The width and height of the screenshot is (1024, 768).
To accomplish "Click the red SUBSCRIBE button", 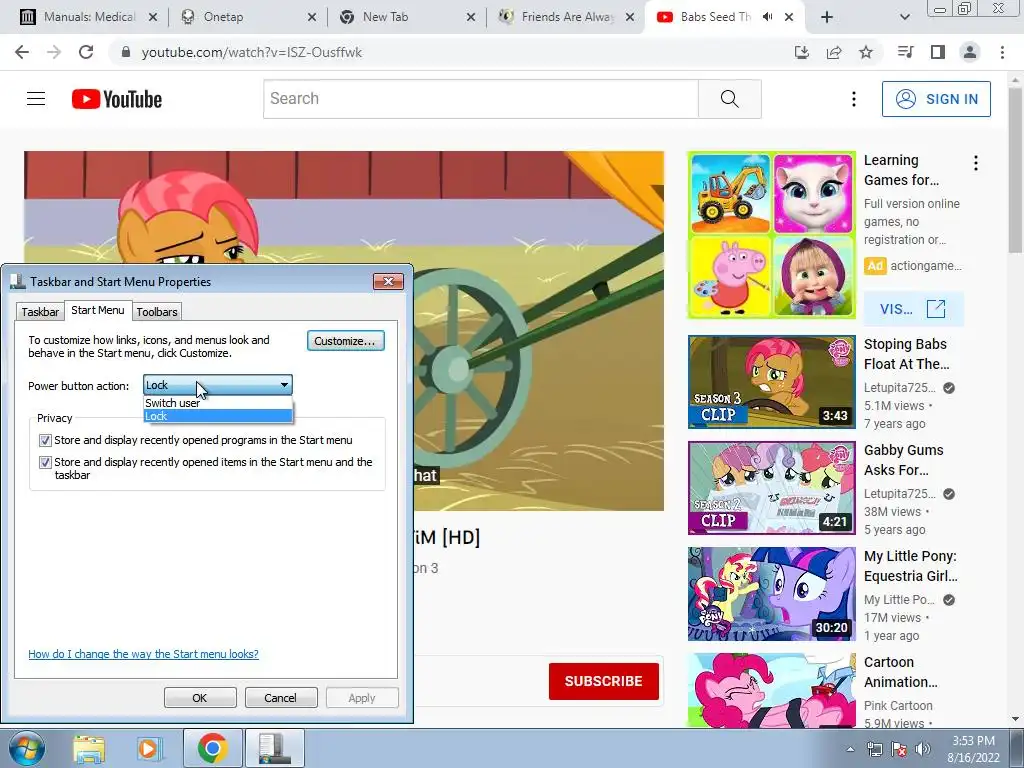I will click(x=603, y=681).
